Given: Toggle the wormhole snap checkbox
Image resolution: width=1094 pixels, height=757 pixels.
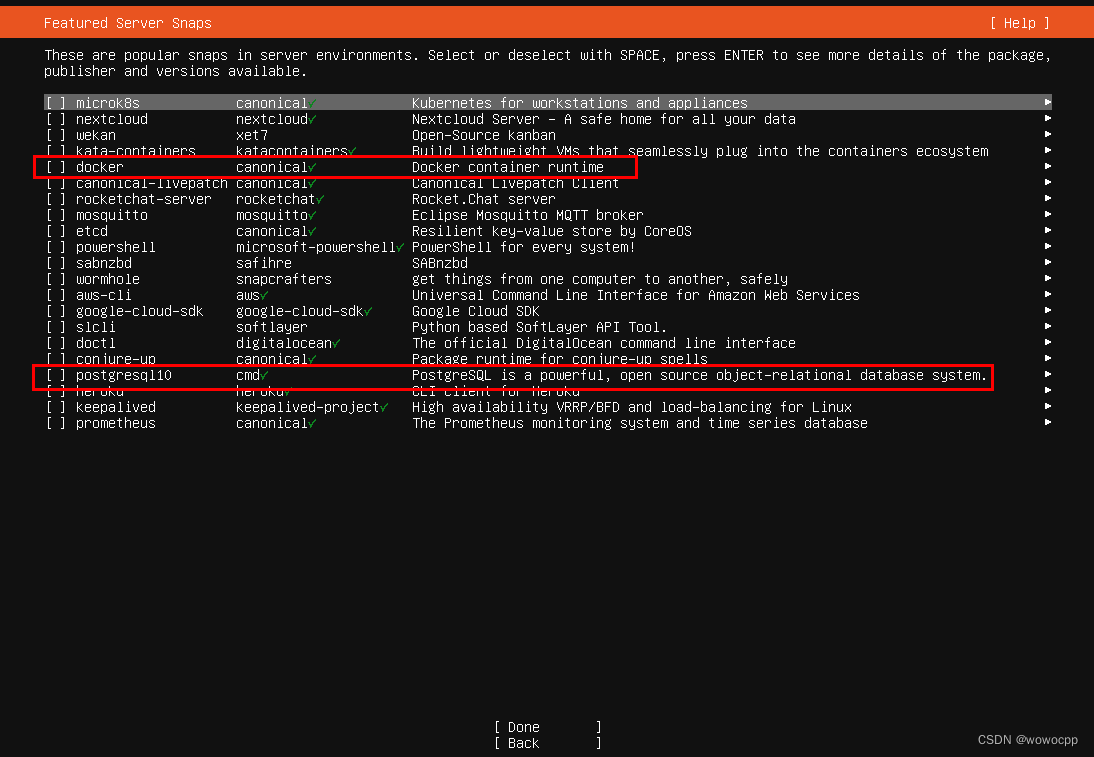Looking at the screenshot, I should [x=56, y=280].
